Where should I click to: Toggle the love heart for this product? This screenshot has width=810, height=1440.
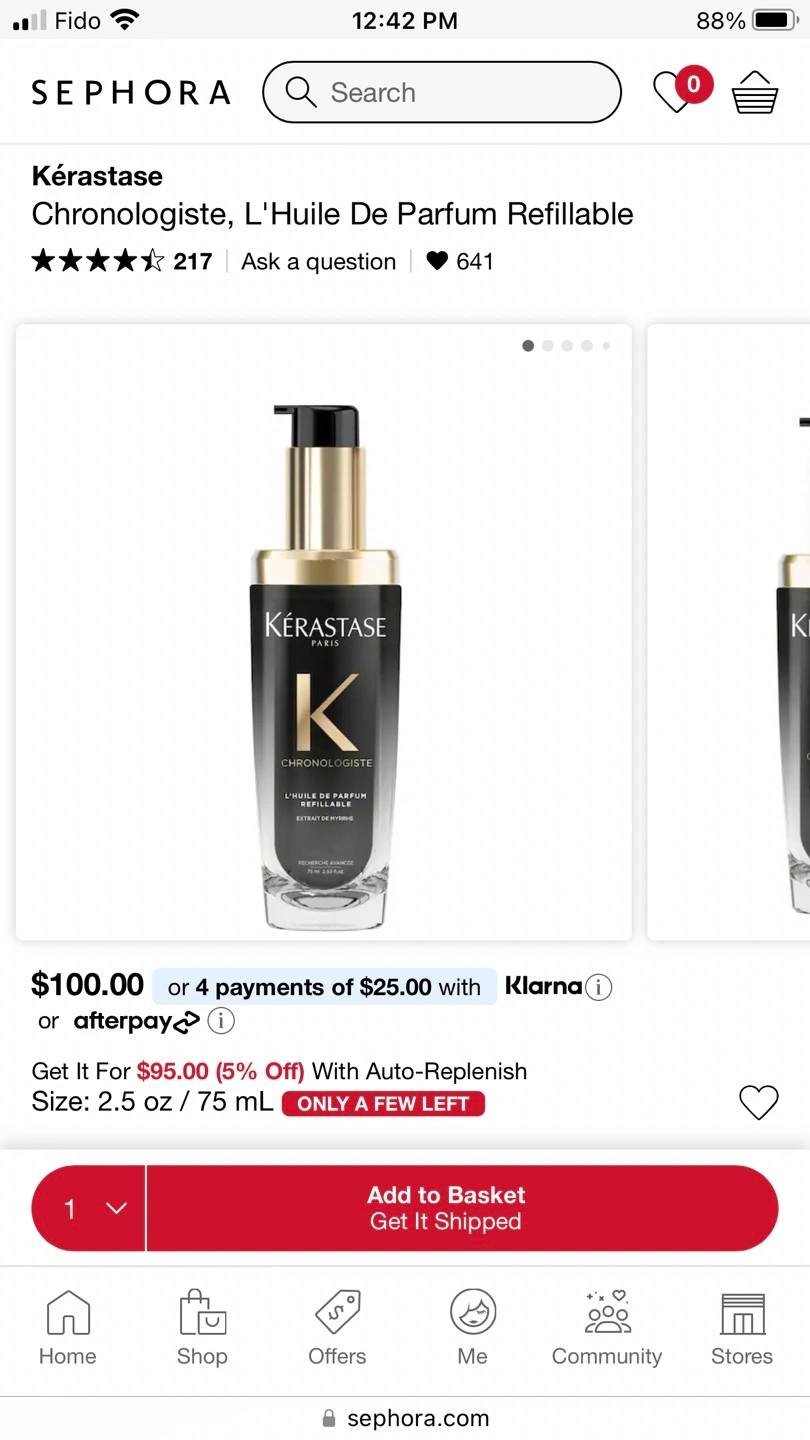(758, 1102)
